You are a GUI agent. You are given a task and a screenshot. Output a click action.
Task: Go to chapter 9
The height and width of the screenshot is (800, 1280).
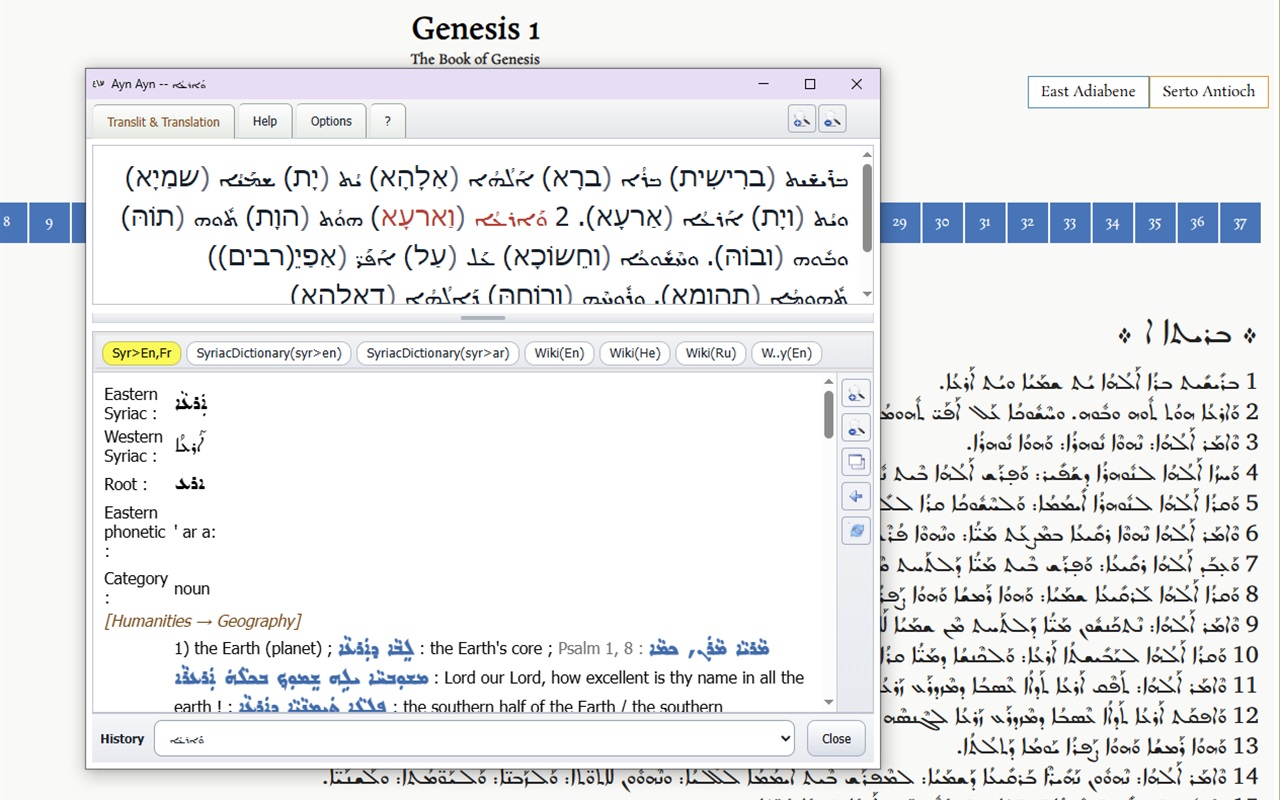pyautogui.click(x=49, y=223)
